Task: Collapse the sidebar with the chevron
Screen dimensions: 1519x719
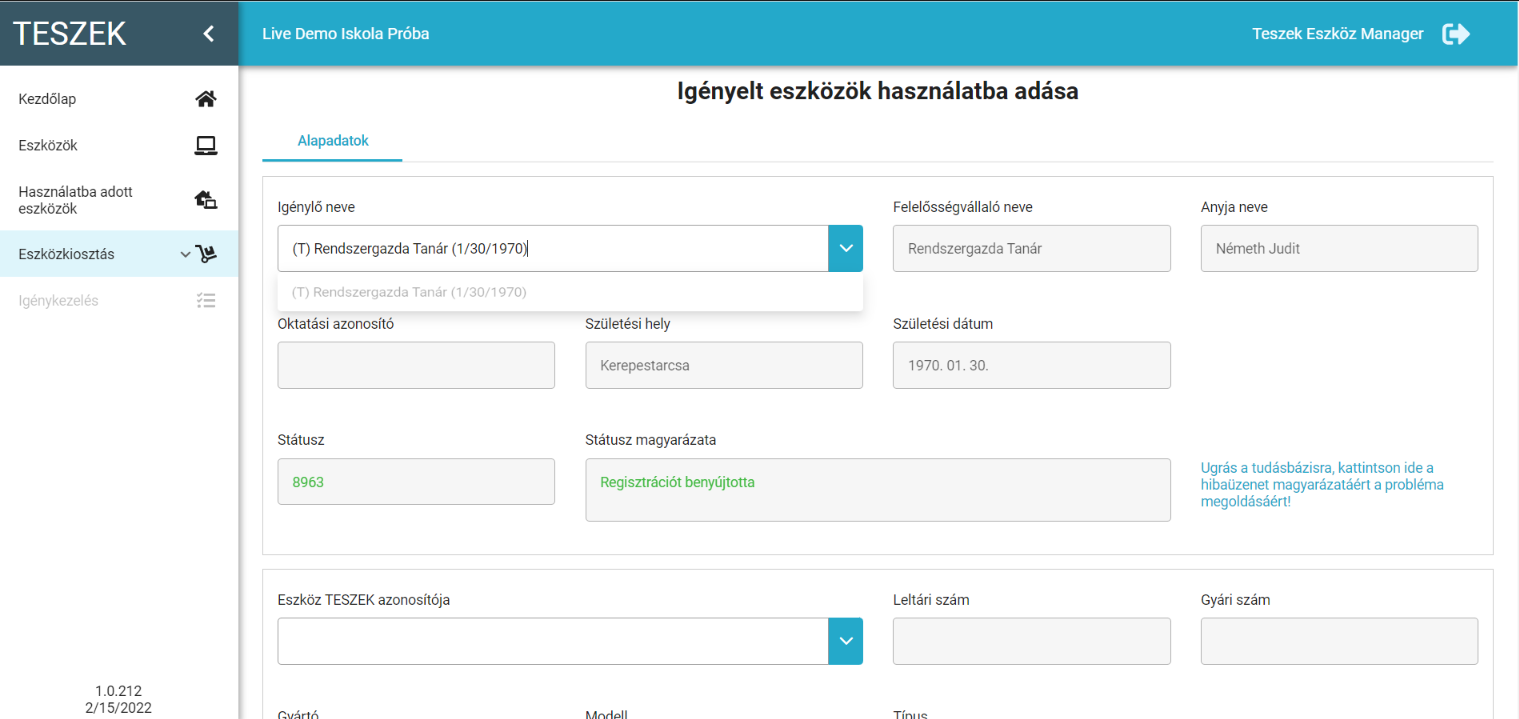Action: 208,34
